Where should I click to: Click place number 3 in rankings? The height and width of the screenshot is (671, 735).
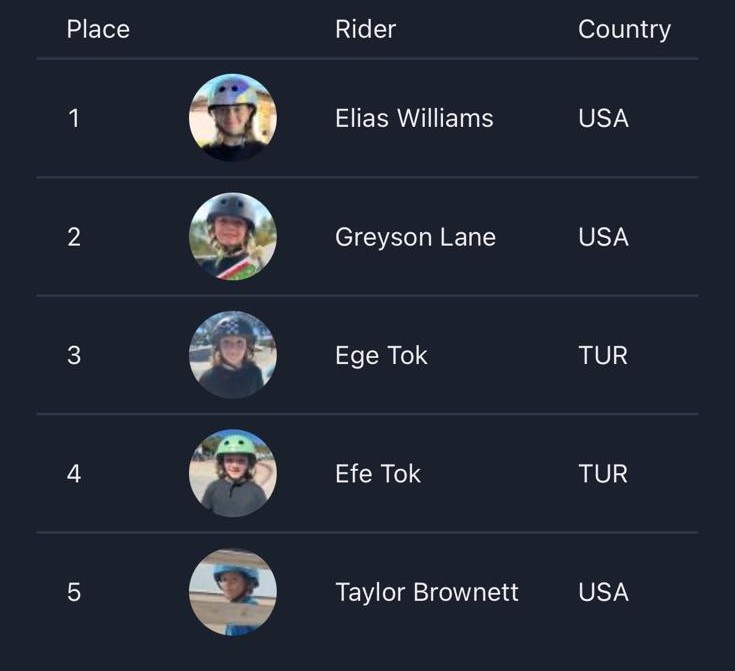pos(73,355)
